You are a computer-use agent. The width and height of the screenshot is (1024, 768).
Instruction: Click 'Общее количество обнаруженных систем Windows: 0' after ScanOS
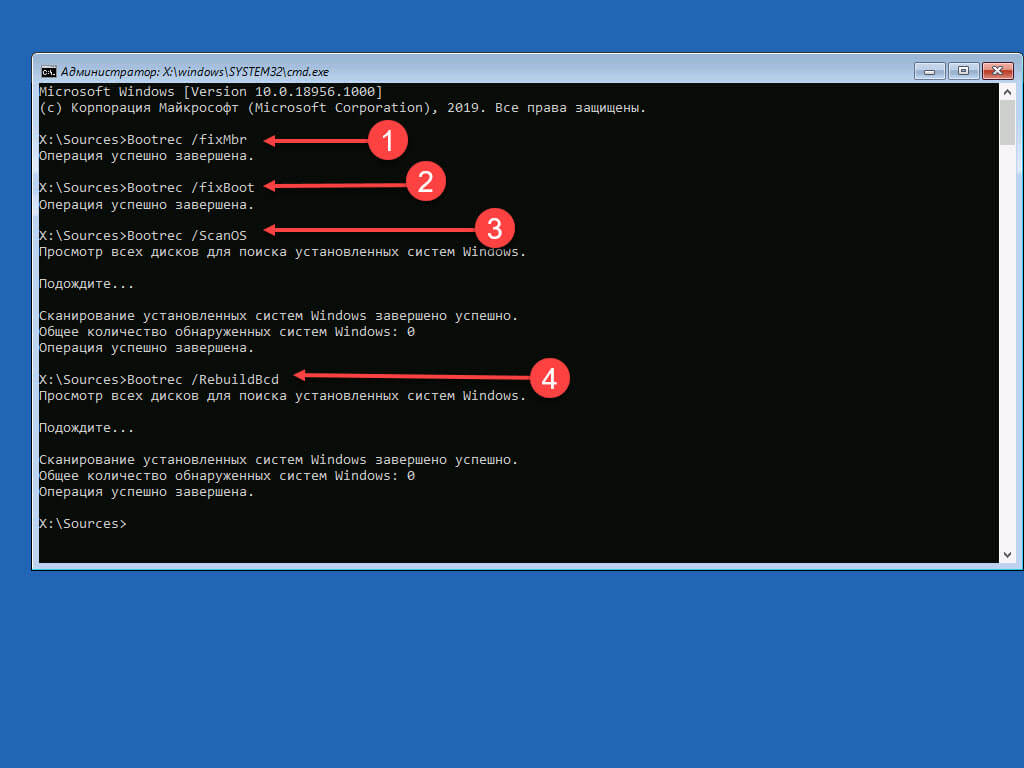pyautogui.click(x=227, y=332)
